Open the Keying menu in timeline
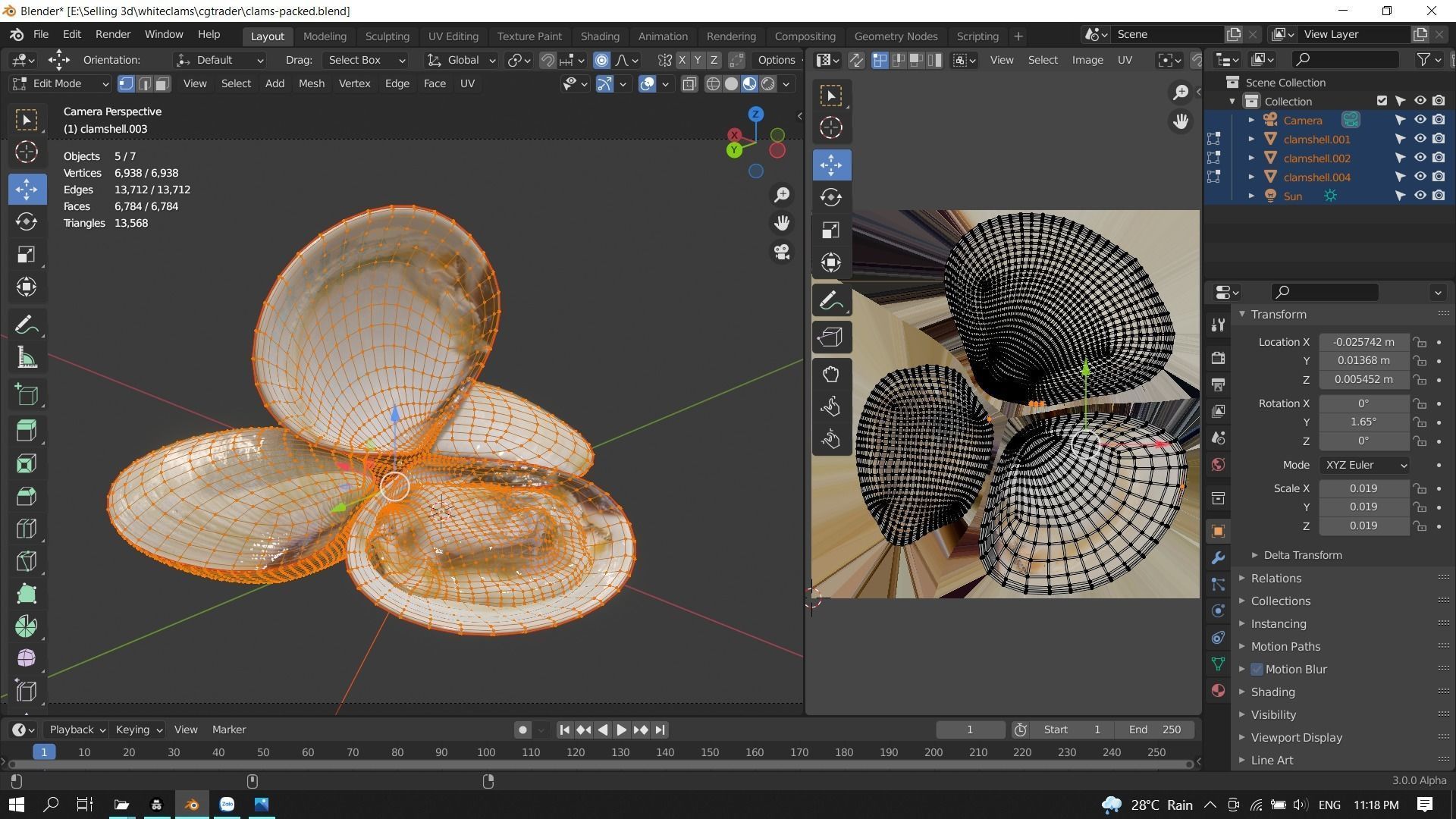Image resolution: width=1456 pixels, height=819 pixels. click(x=139, y=730)
